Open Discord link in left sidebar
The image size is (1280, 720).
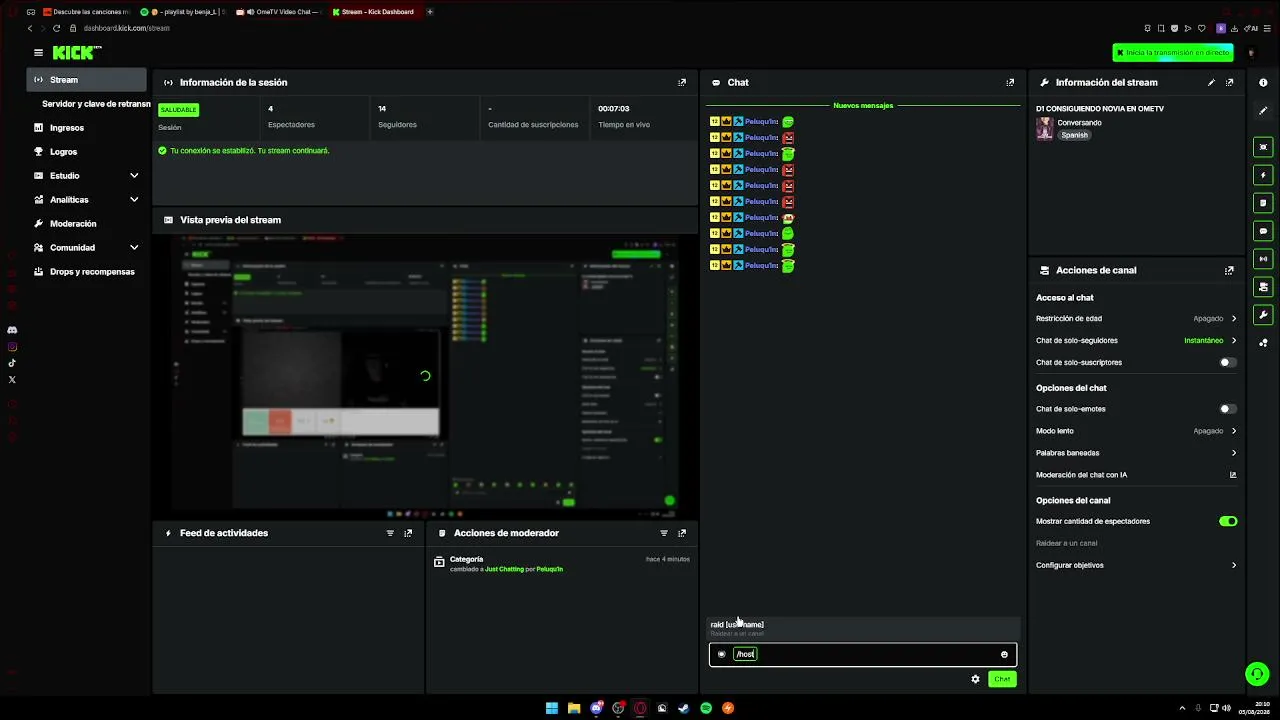pos(12,330)
